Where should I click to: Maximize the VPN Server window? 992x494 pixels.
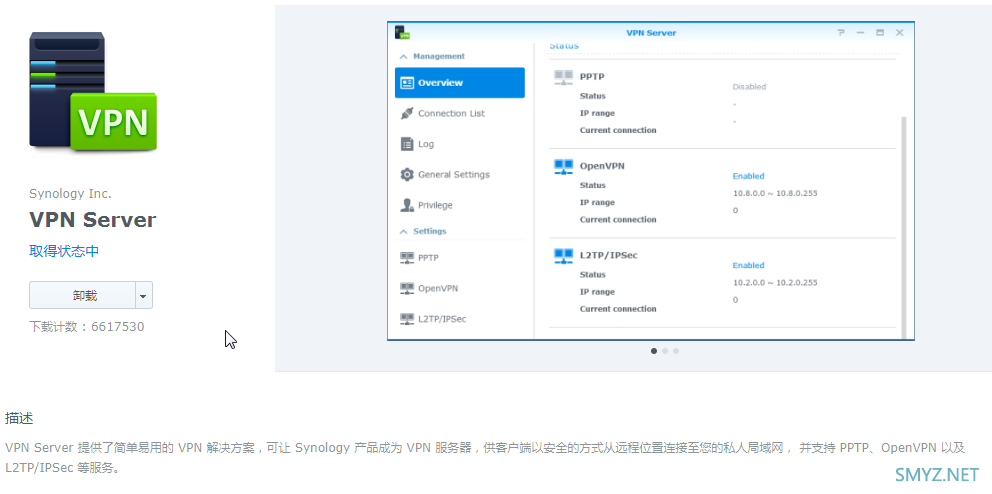pos(880,32)
